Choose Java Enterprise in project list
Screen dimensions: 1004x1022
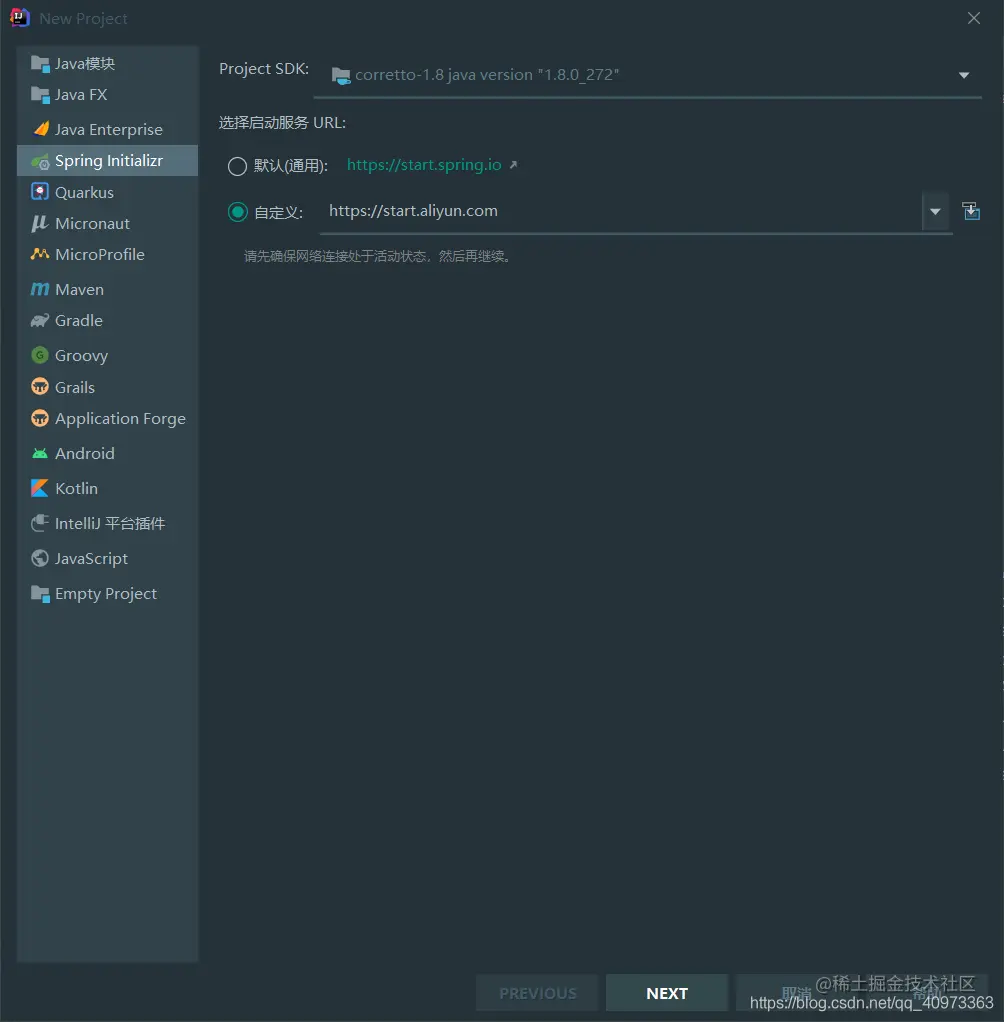pos(108,129)
